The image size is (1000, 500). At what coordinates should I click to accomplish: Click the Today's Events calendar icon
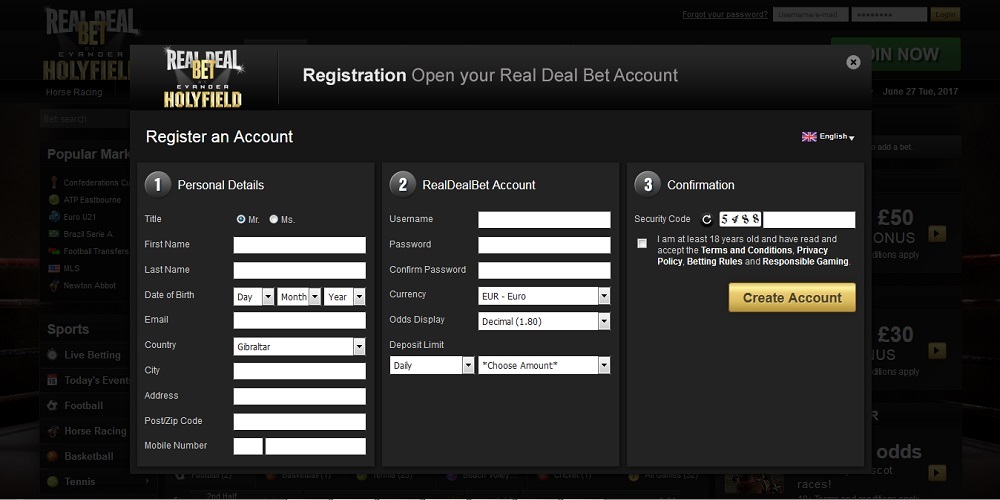point(52,380)
